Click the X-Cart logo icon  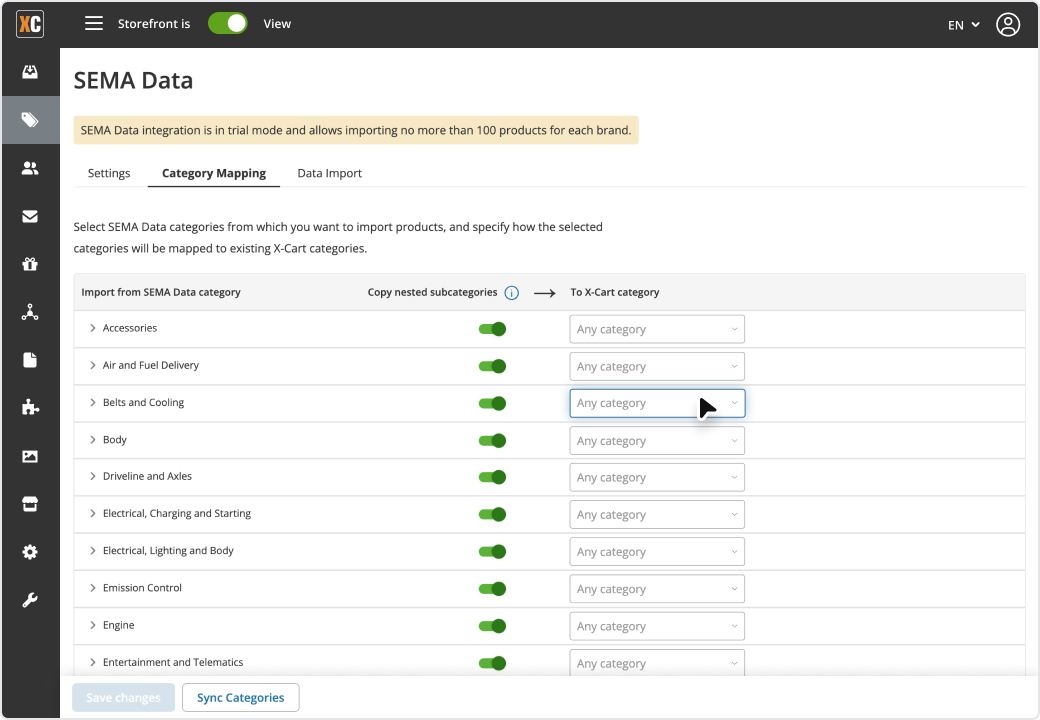pyautogui.click(x=30, y=24)
